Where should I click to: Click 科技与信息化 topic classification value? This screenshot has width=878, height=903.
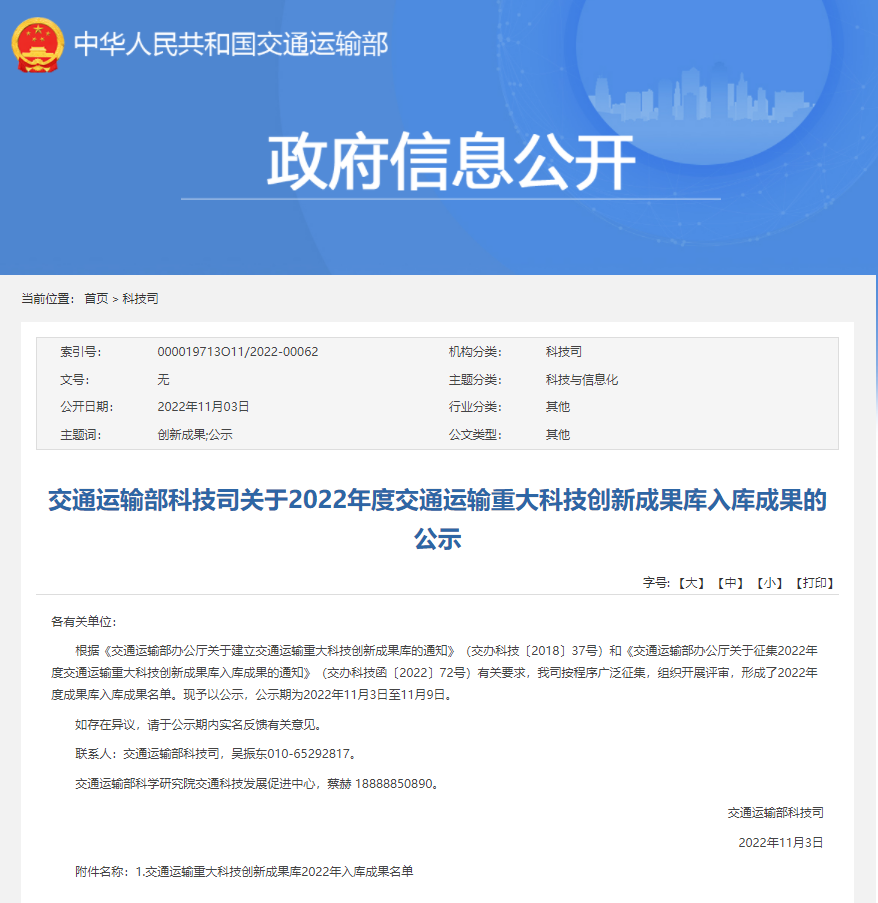point(582,380)
